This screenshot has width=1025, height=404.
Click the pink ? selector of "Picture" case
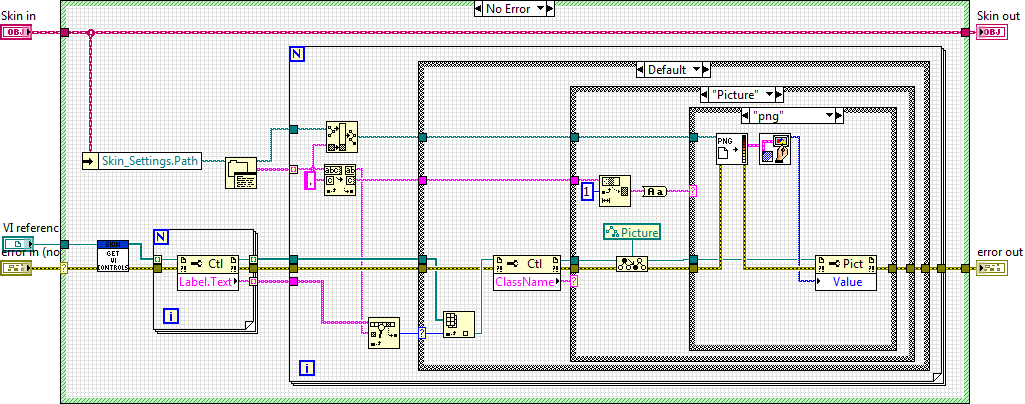tap(574, 282)
